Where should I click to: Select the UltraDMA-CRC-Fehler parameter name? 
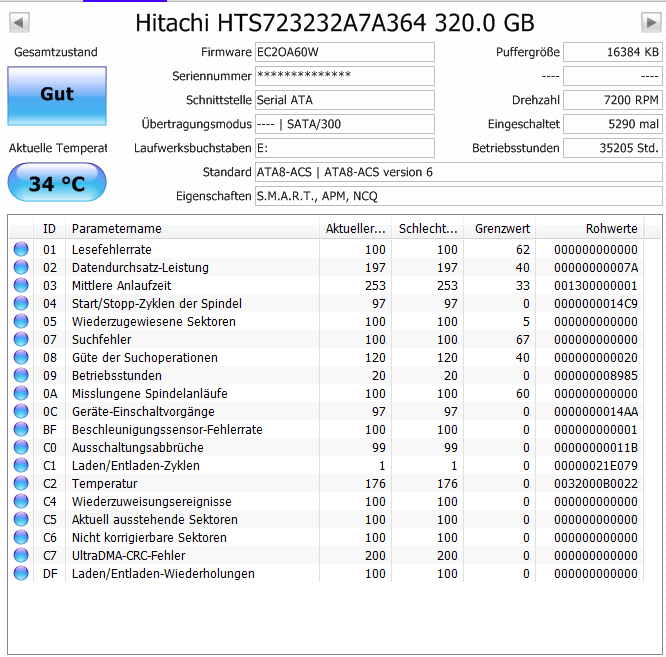click(x=129, y=555)
